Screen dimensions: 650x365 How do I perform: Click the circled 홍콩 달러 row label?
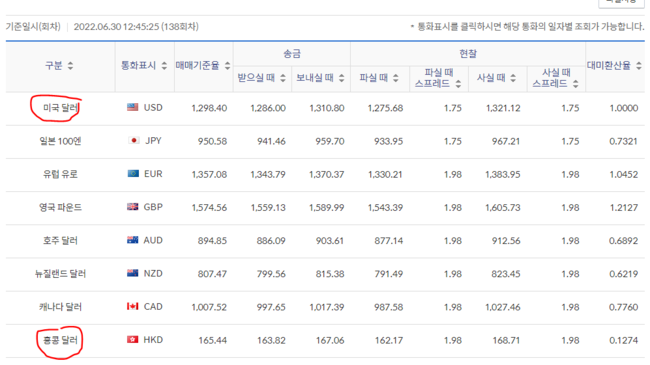coord(61,340)
